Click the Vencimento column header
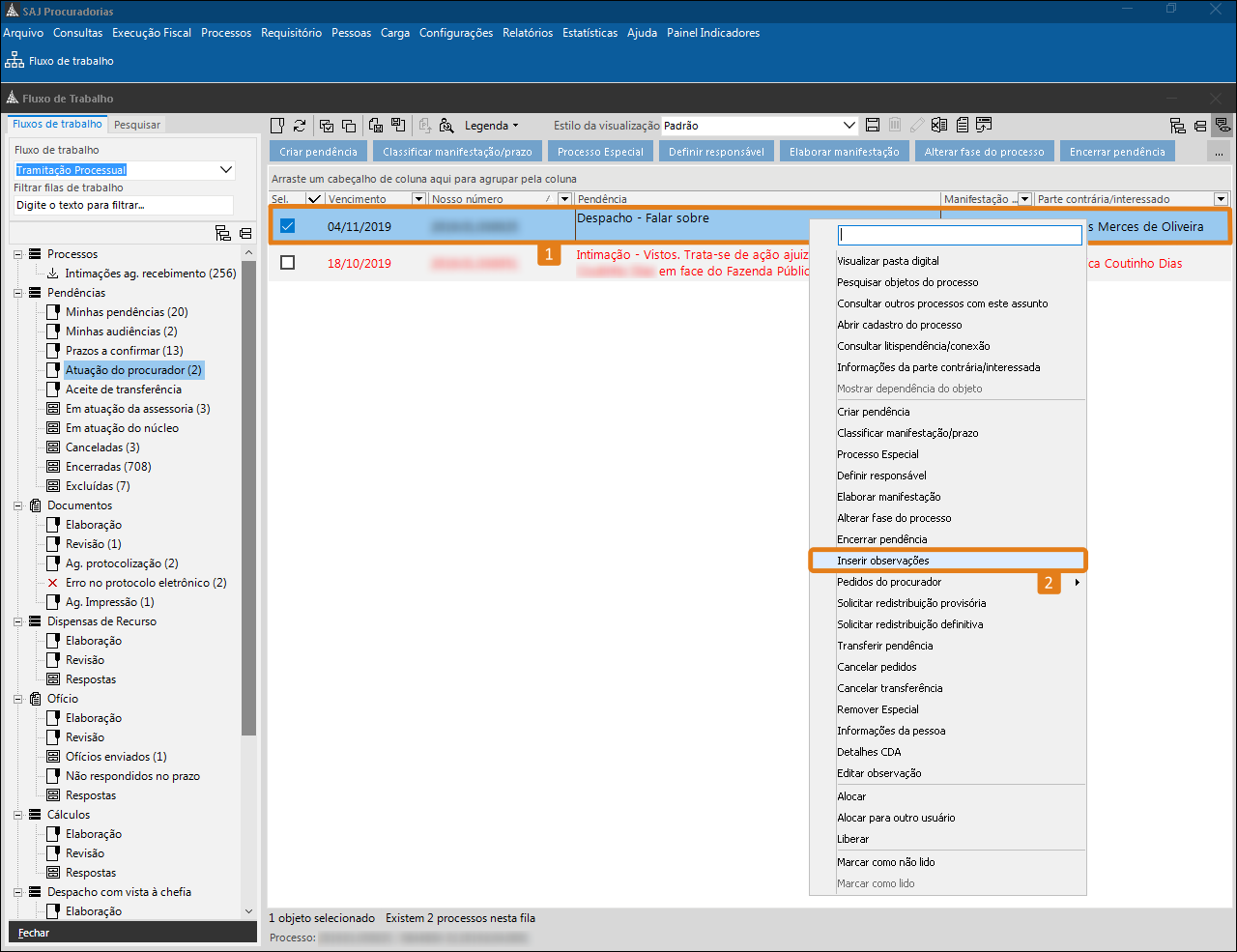Screen dimensions: 1237x952 368,199
